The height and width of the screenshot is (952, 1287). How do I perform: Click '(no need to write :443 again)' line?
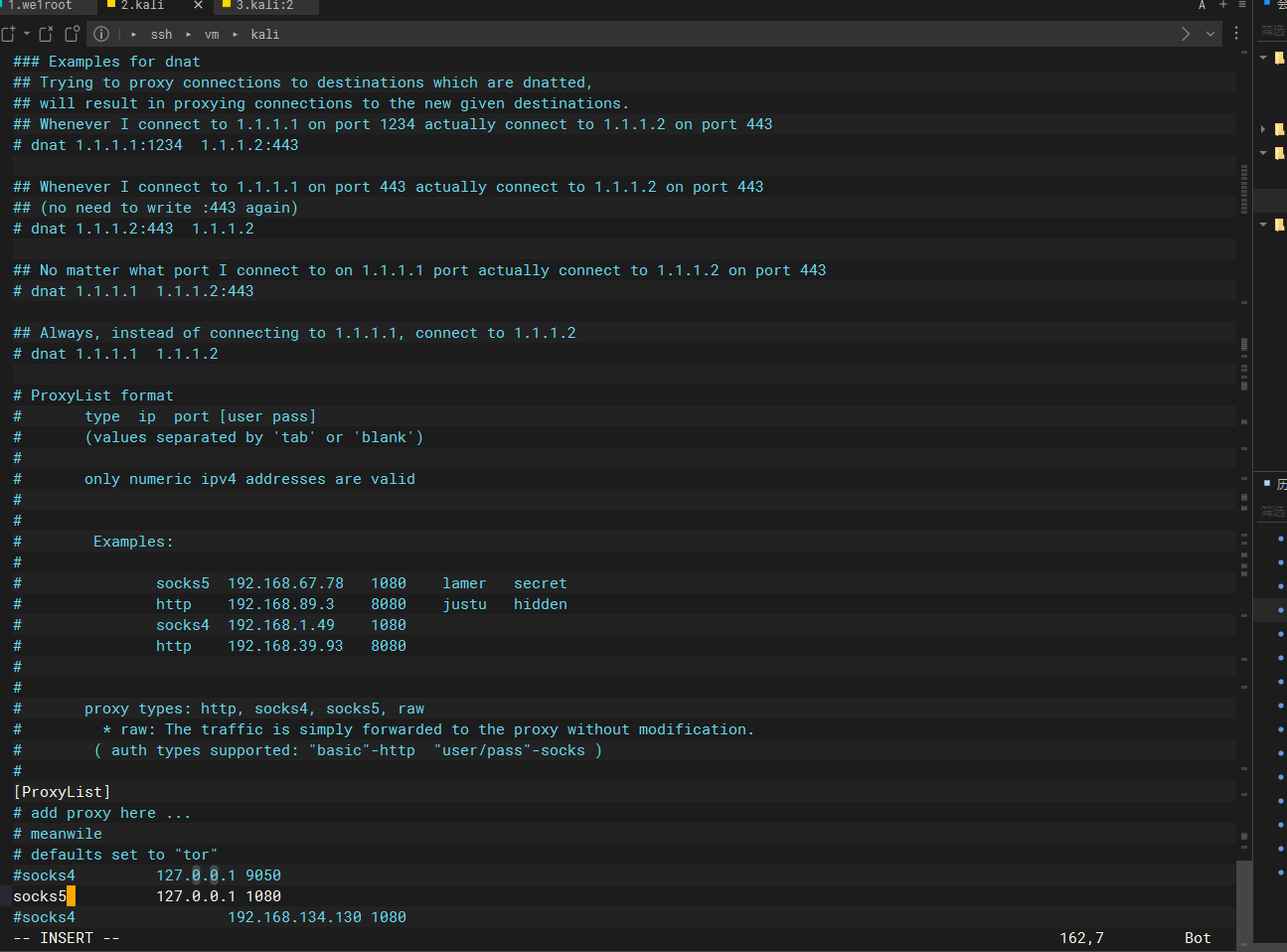tap(155, 208)
